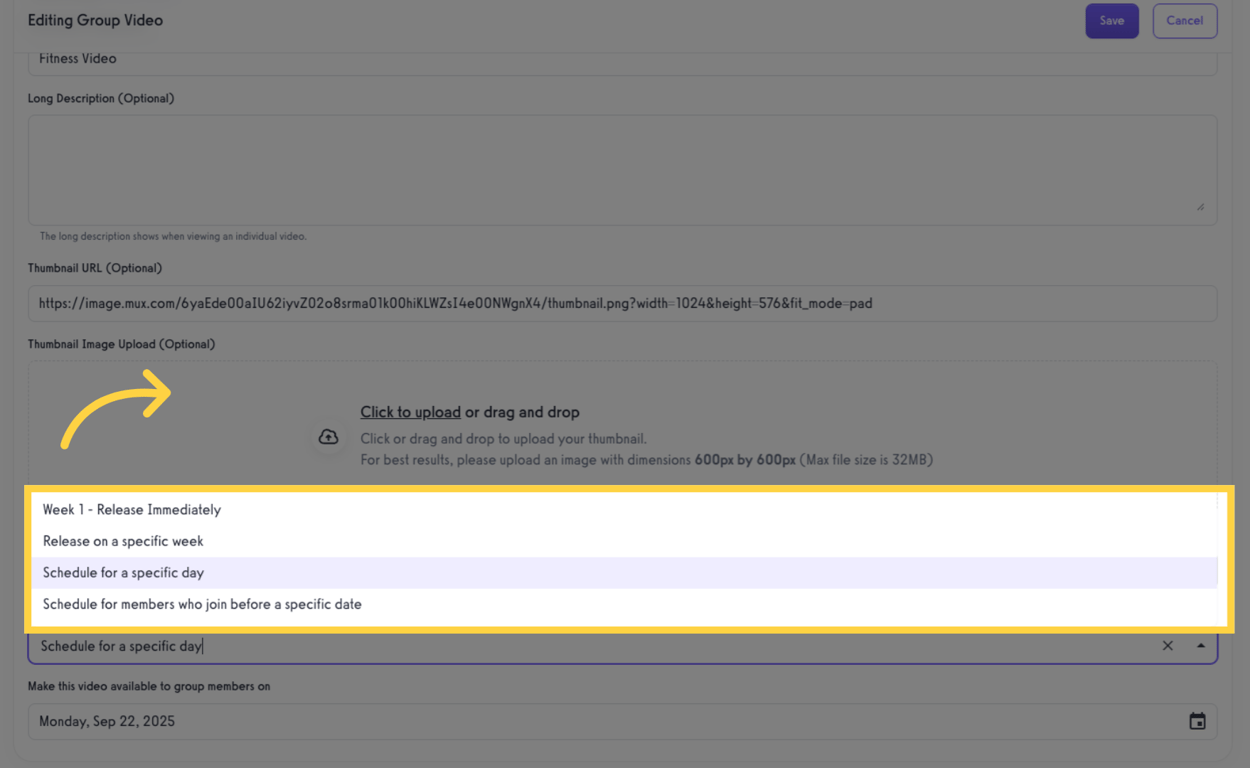Save the group video edits
Viewport: 1250px width, 768px height.
pyautogui.click(x=1112, y=20)
